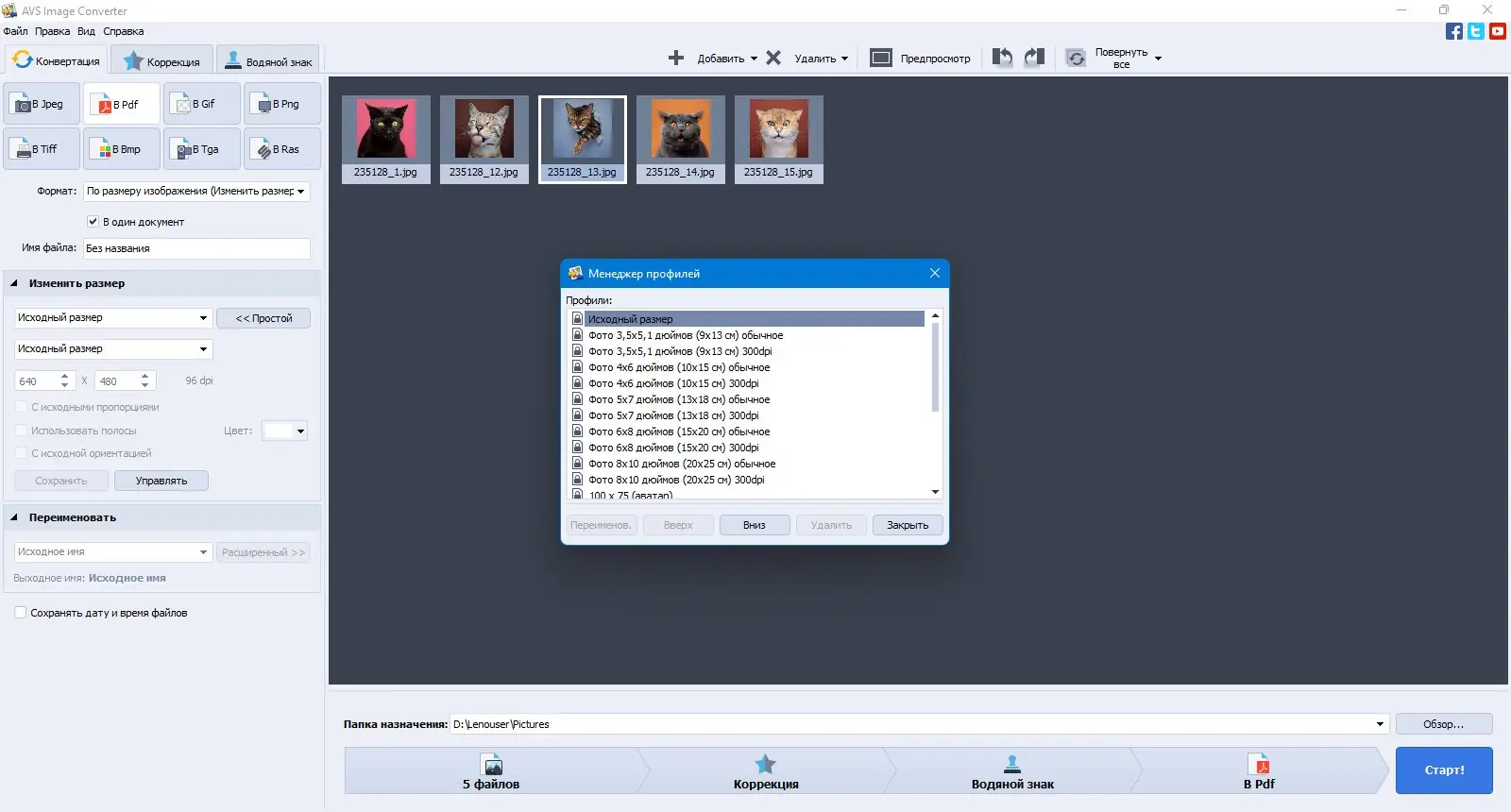Open the Цвет color swatch dropdown
This screenshot has width=1511, height=812.
[284, 431]
